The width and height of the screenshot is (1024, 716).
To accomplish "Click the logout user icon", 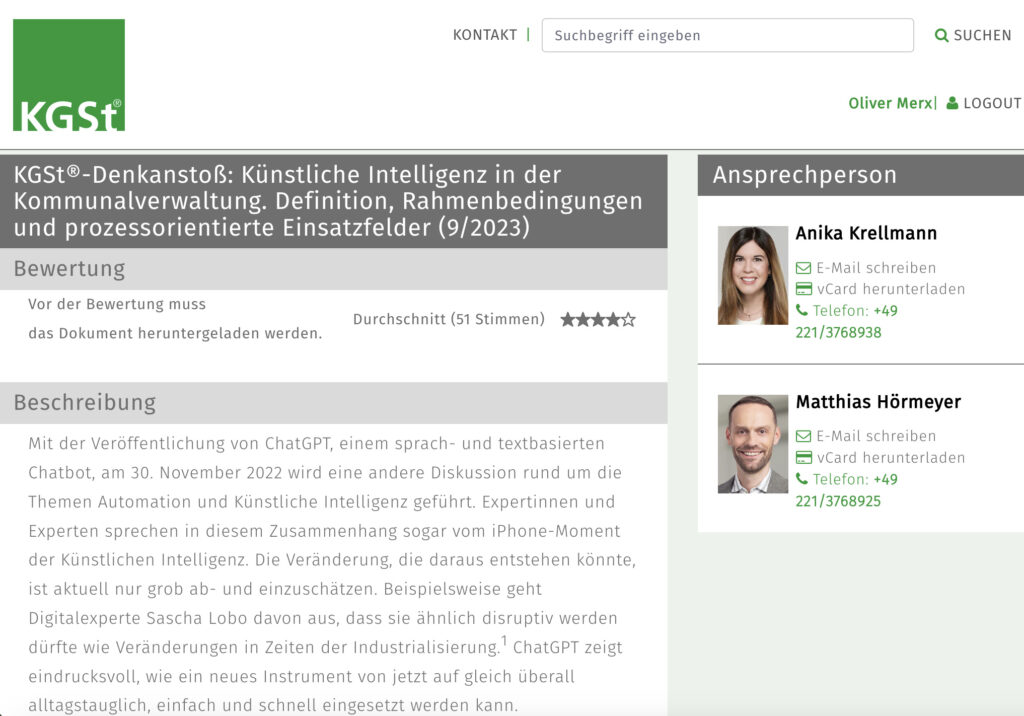I will click(952, 103).
